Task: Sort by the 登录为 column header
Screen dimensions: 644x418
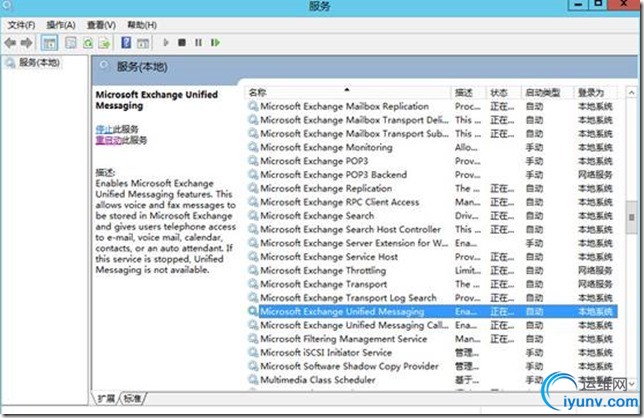Action: (596, 93)
